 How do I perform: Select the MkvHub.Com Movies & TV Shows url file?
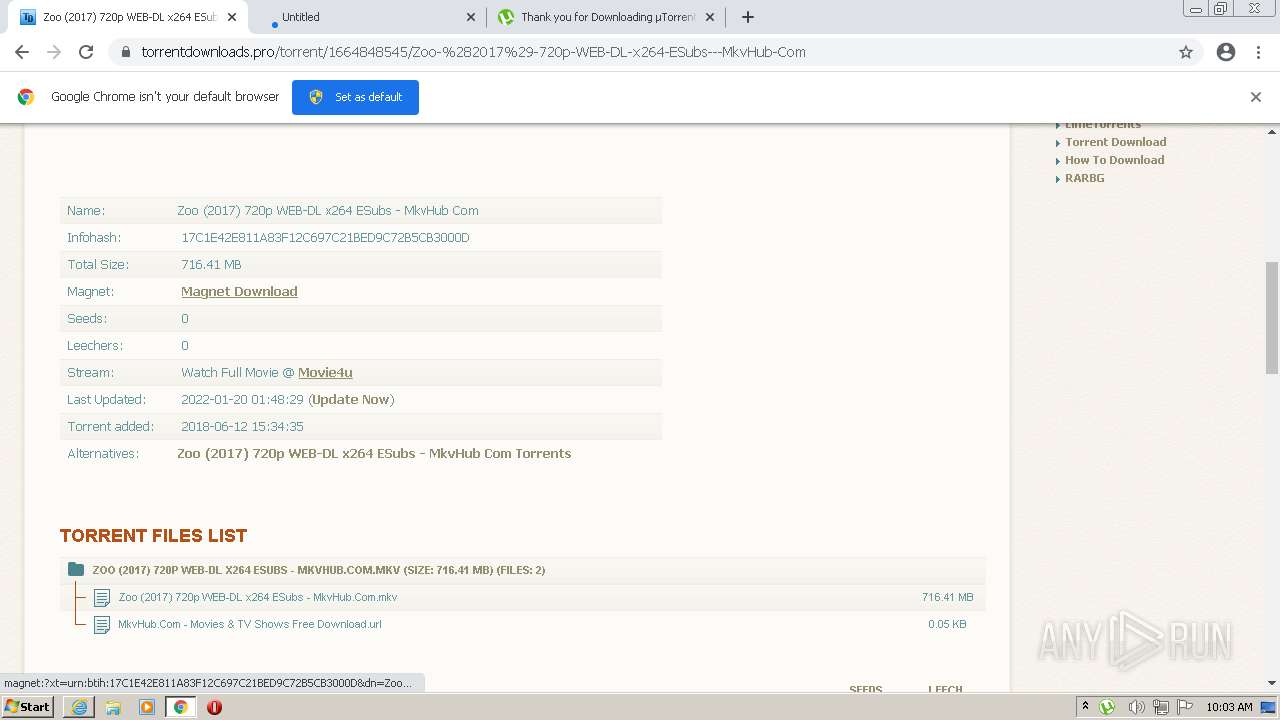pos(250,624)
